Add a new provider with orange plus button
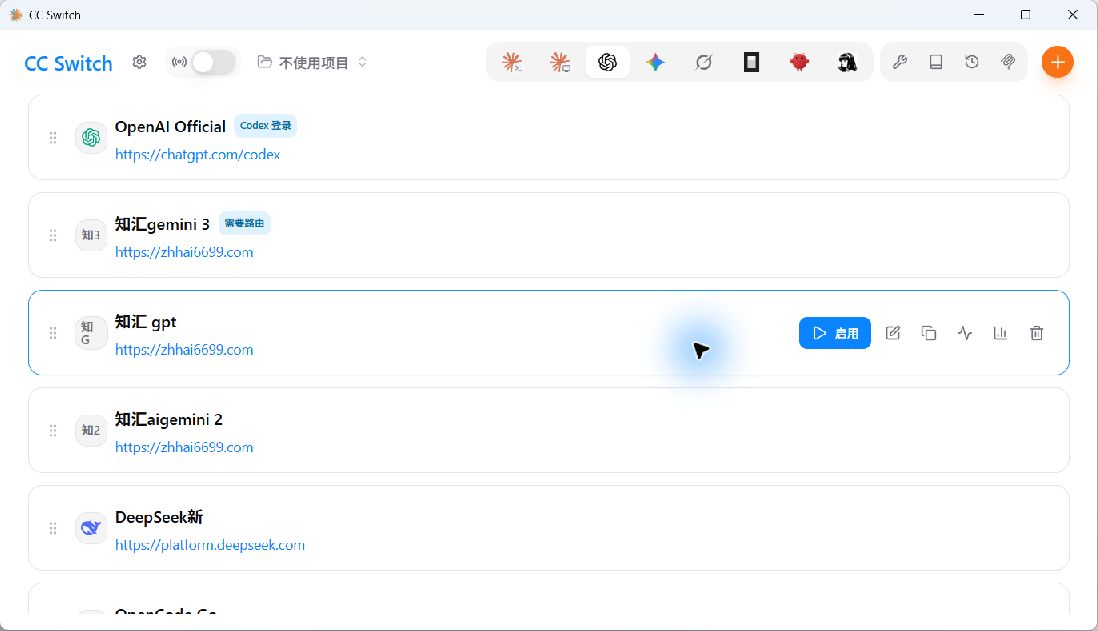 click(x=1057, y=62)
